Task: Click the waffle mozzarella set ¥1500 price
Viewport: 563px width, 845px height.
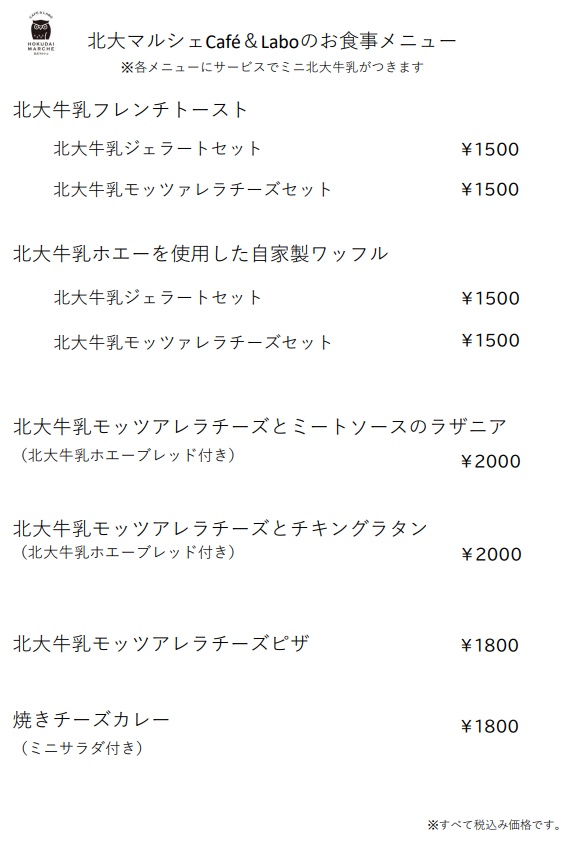Action: pyautogui.click(x=490, y=341)
